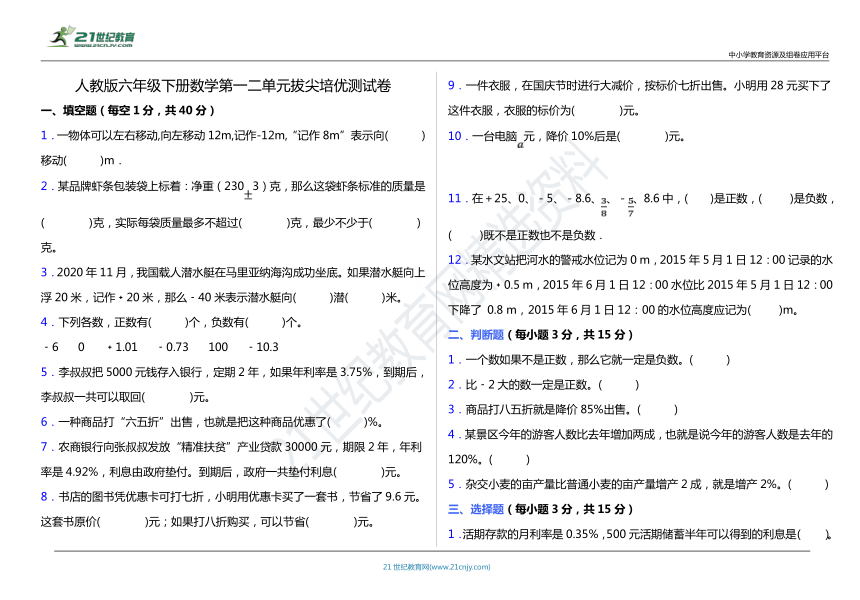
Task: Click question 7 about 农商银行 loan 30000元
Action: [x=231, y=460]
